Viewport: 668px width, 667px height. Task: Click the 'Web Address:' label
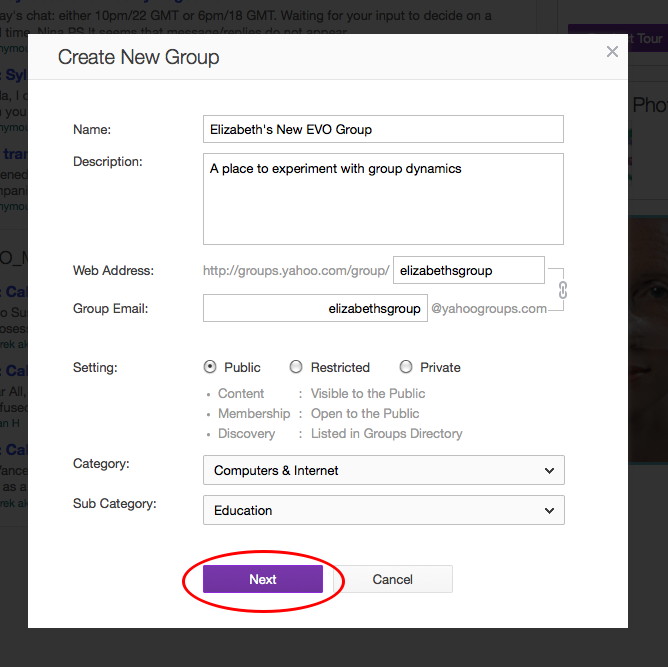[113, 270]
